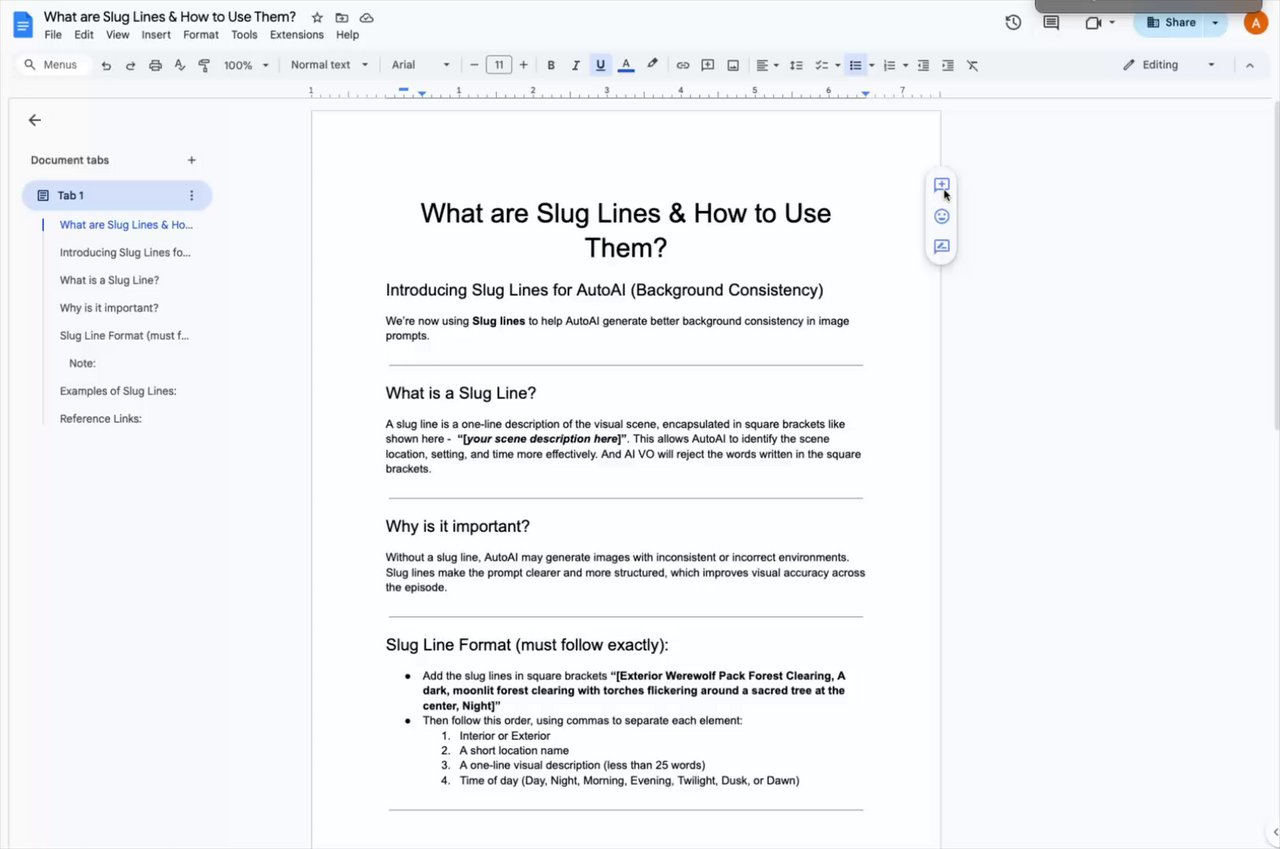
Task: Clear formatting icon
Action: (x=972, y=65)
